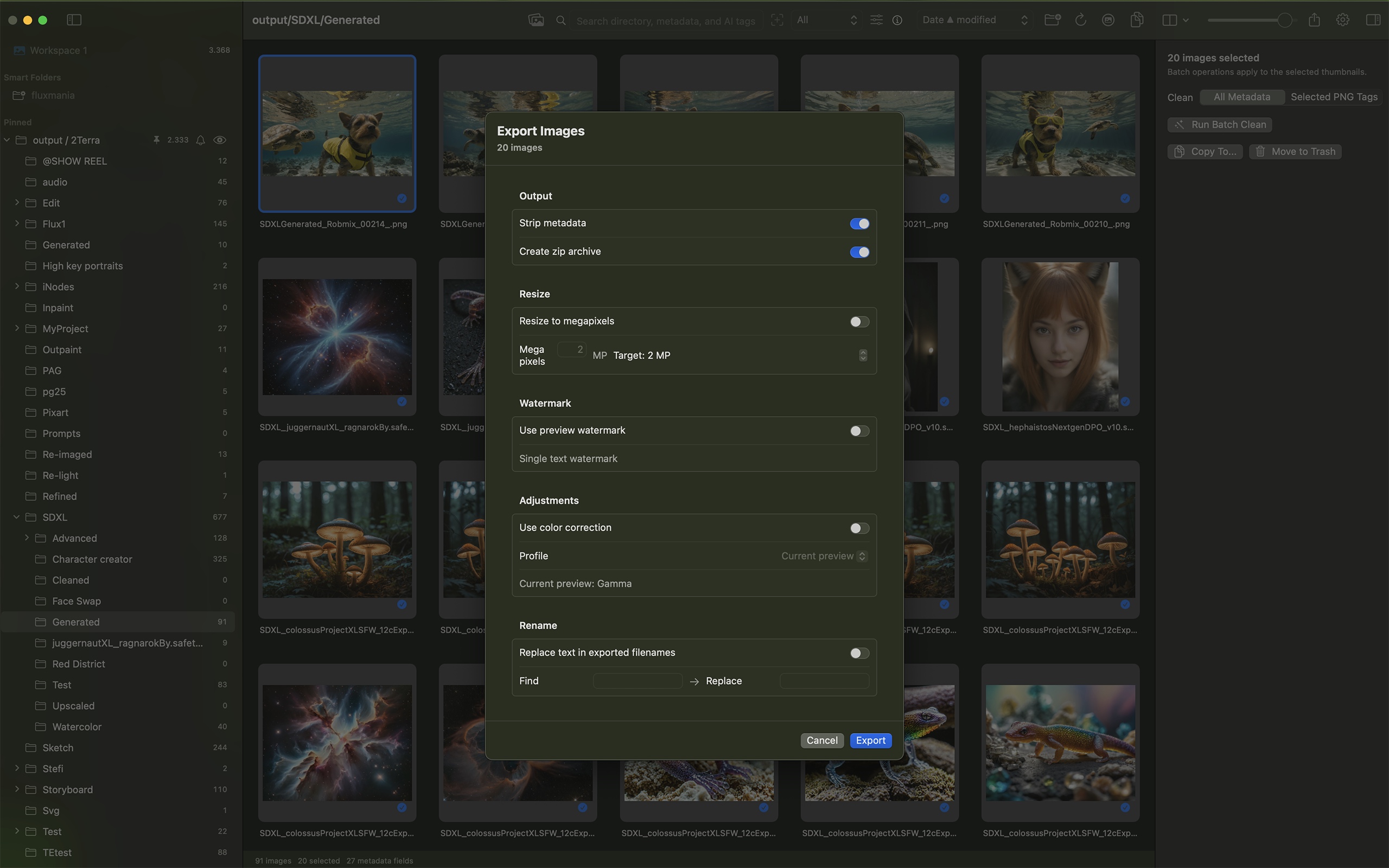Enable Resize to megapixels switch

click(x=859, y=322)
